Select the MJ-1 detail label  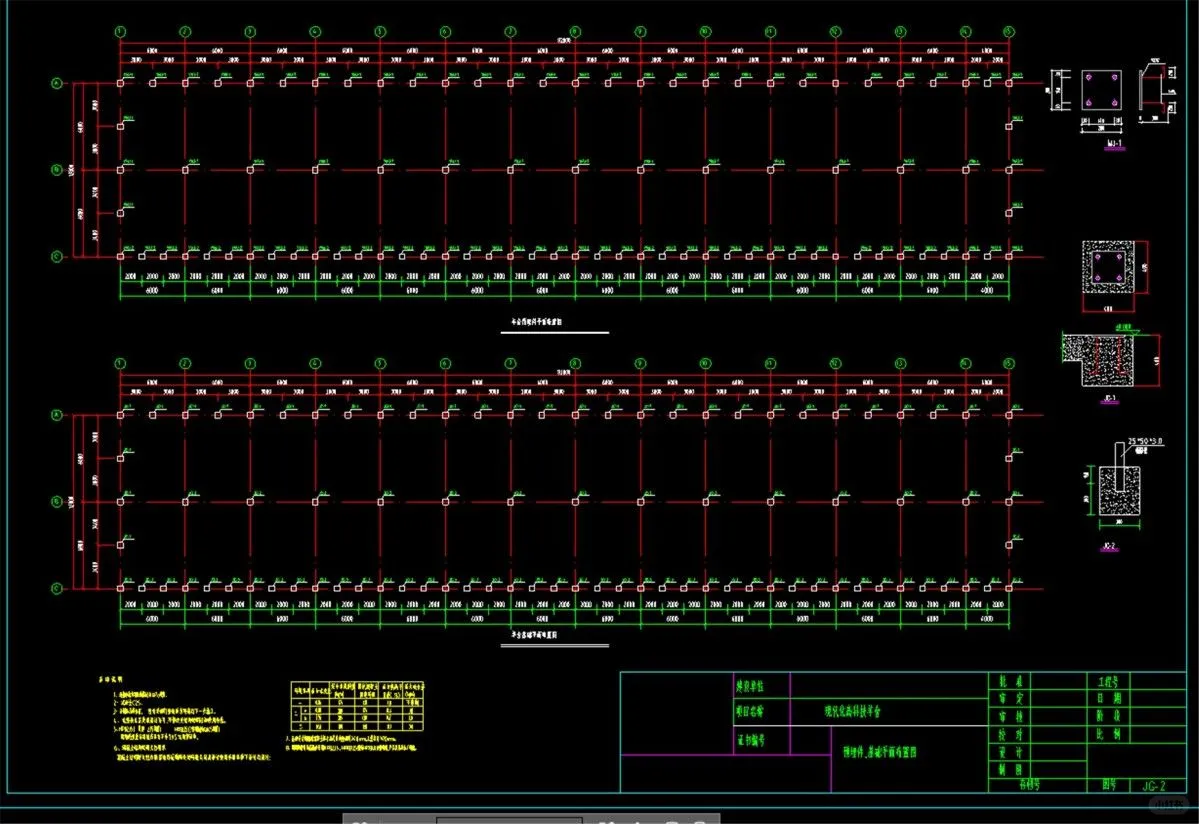coord(1114,144)
